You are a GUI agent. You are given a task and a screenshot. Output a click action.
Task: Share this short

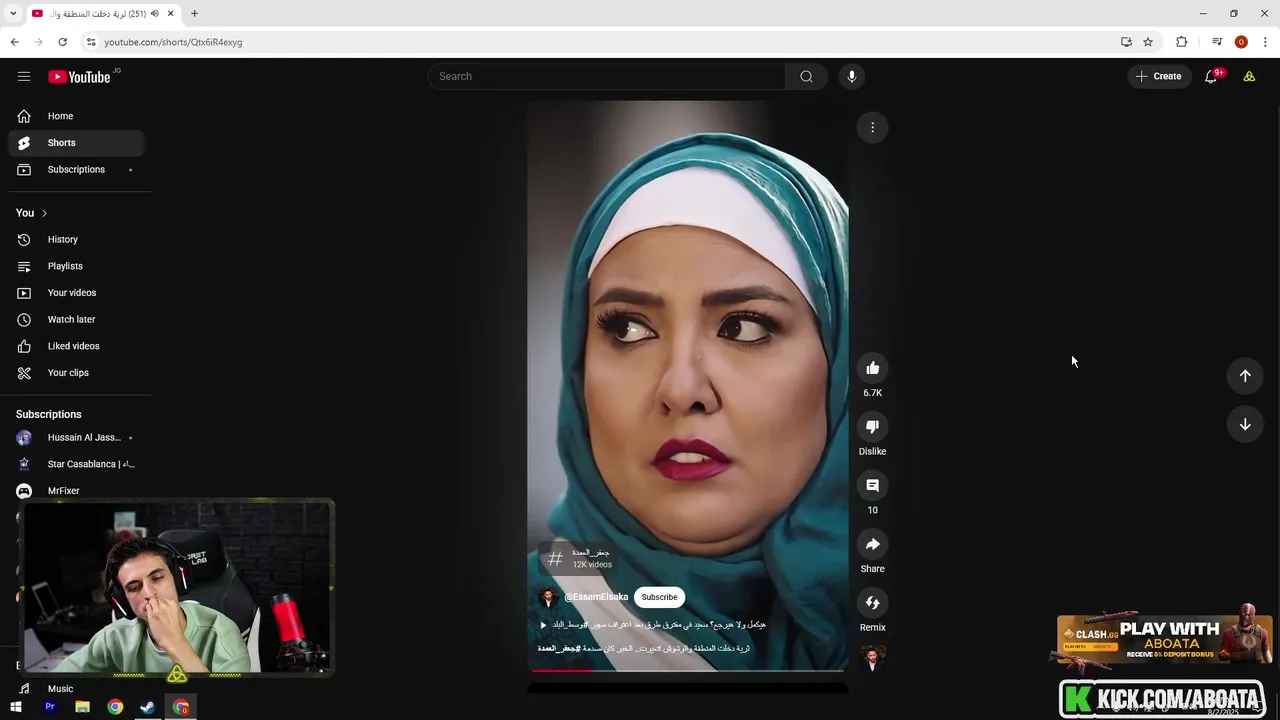click(x=872, y=544)
